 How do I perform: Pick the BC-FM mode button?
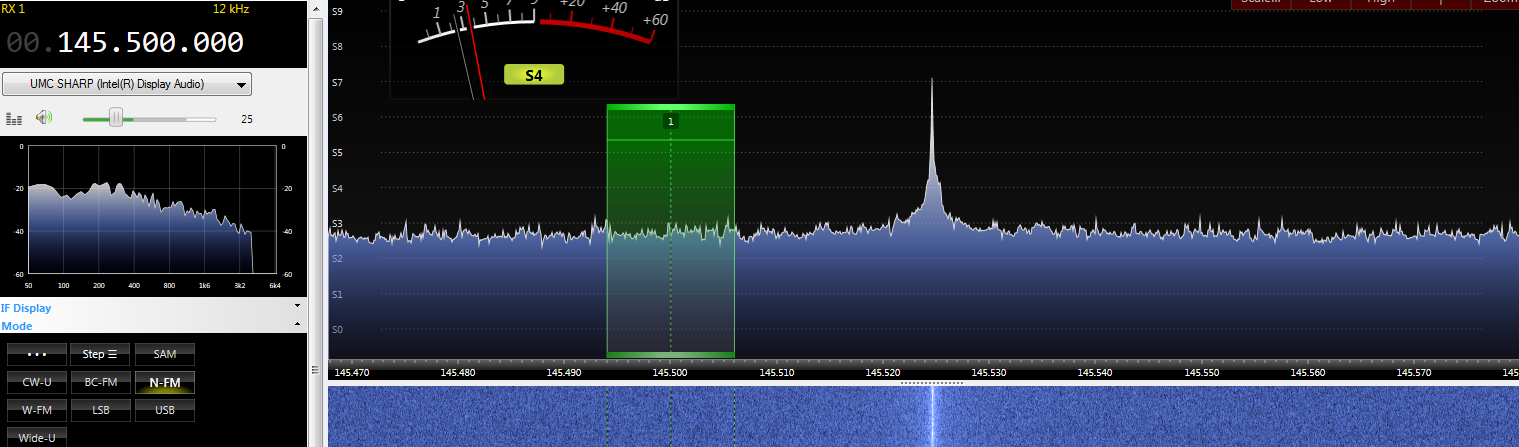click(x=100, y=382)
